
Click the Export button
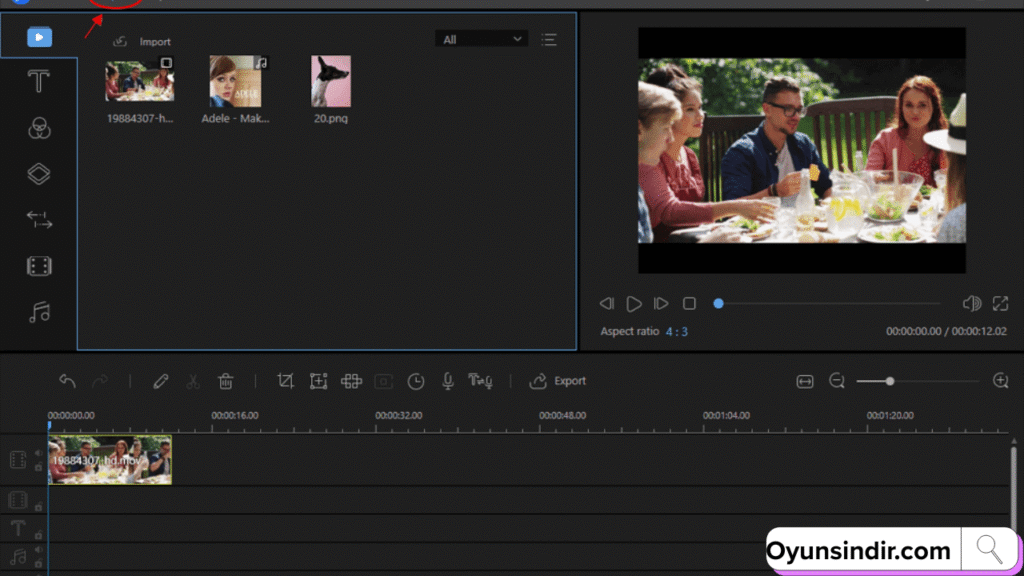(558, 381)
